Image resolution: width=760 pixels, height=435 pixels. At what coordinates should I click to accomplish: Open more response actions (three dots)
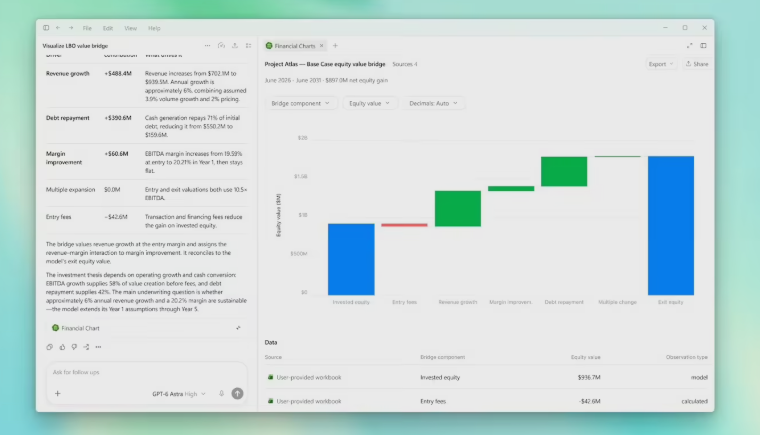tap(98, 347)
